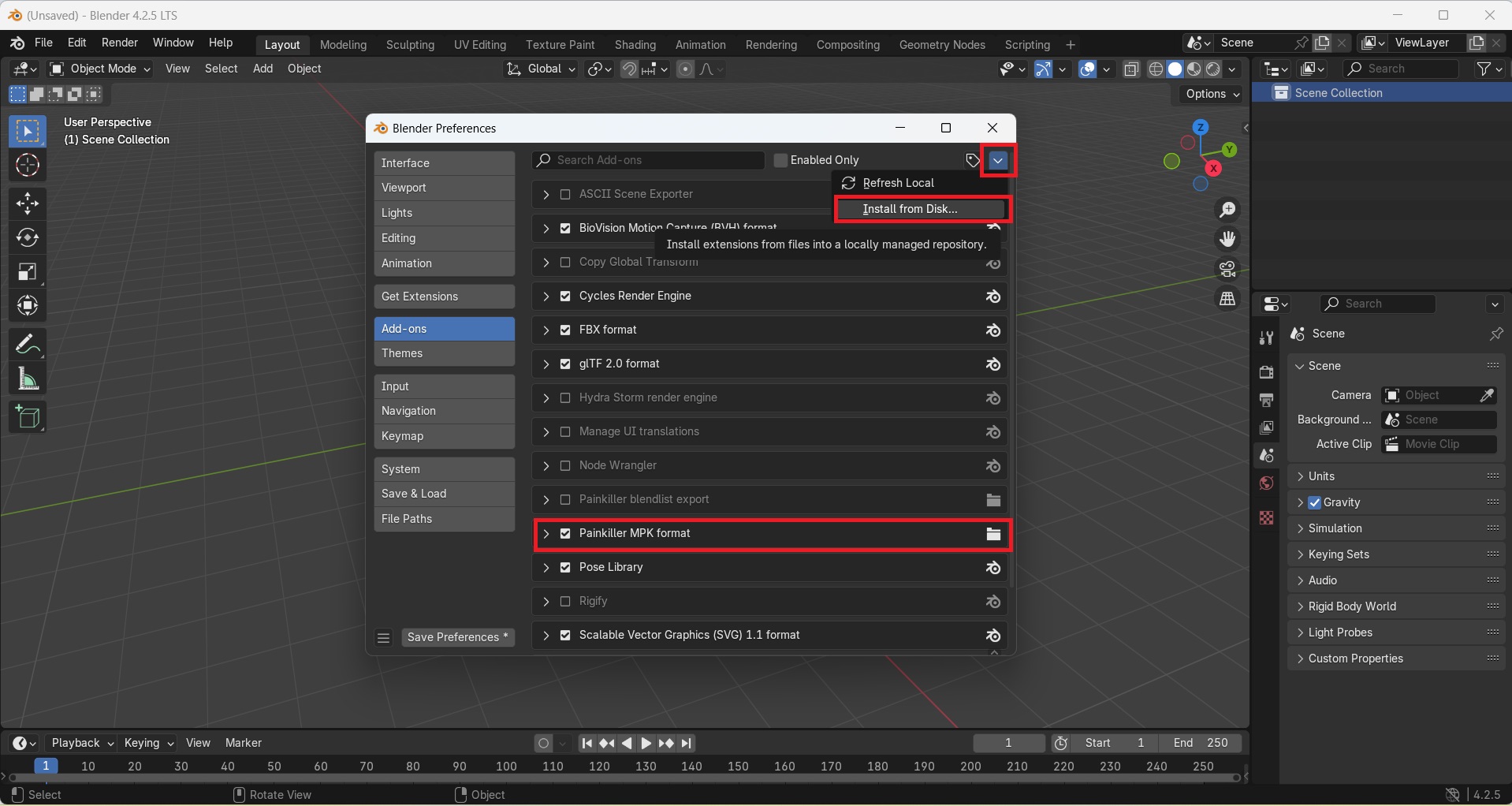Open the World properties tab

point(1266,483)
